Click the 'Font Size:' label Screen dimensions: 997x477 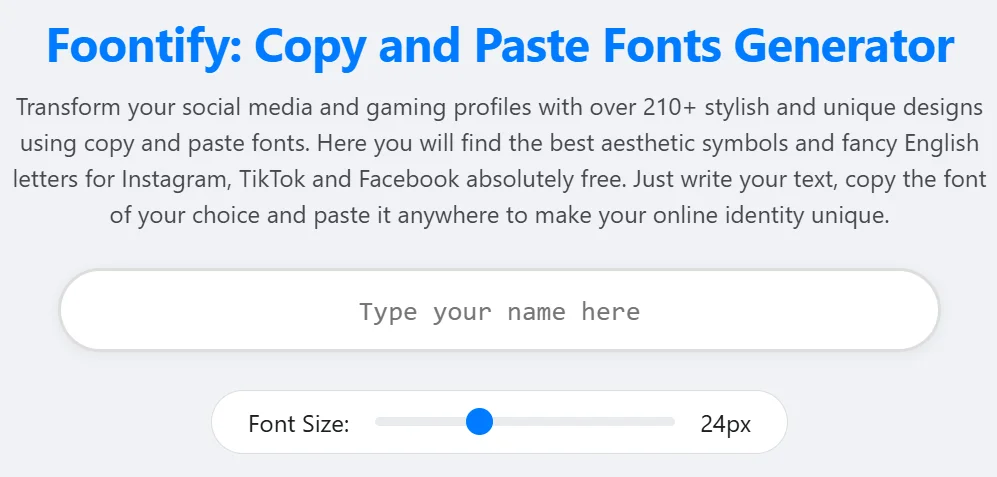(x=299, y=424)
